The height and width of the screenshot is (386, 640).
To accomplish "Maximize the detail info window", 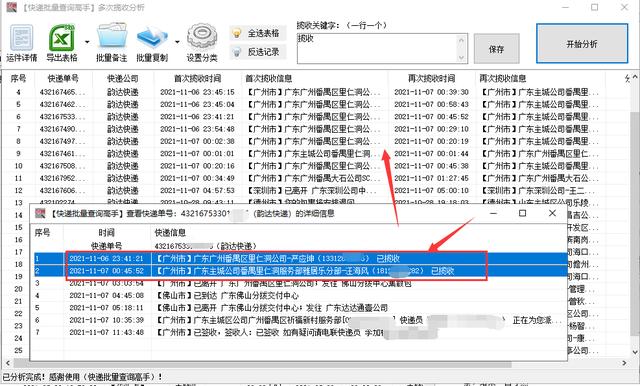I will pyautogui.click(x=522, y=213).
